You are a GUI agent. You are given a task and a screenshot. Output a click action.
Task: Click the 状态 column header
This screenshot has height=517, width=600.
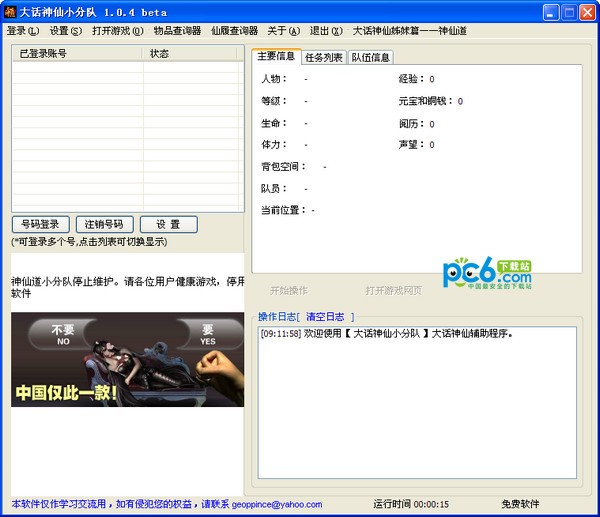pyautogui.click(x=190, y=54)
